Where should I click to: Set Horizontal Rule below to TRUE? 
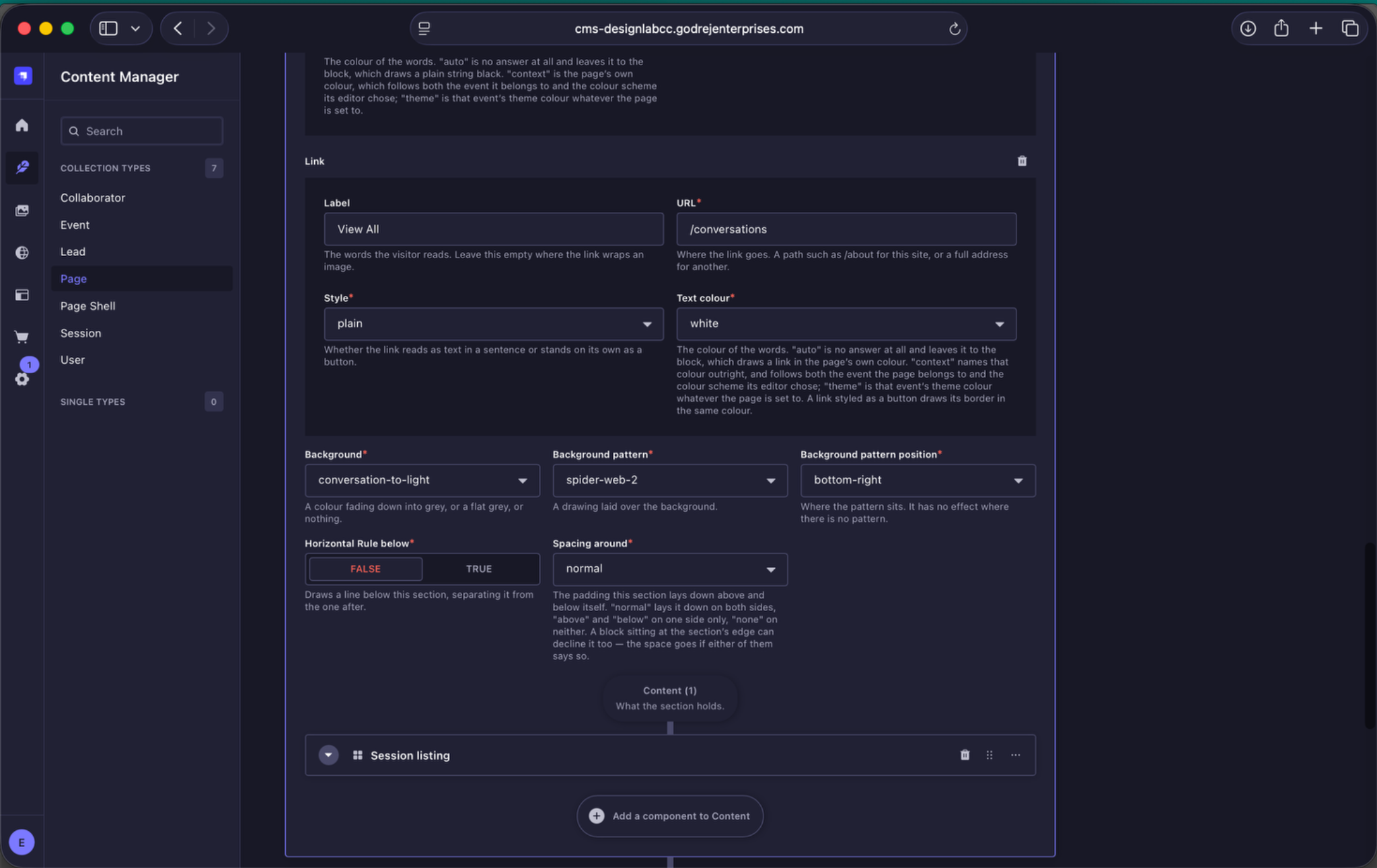(x=479, y=569)
